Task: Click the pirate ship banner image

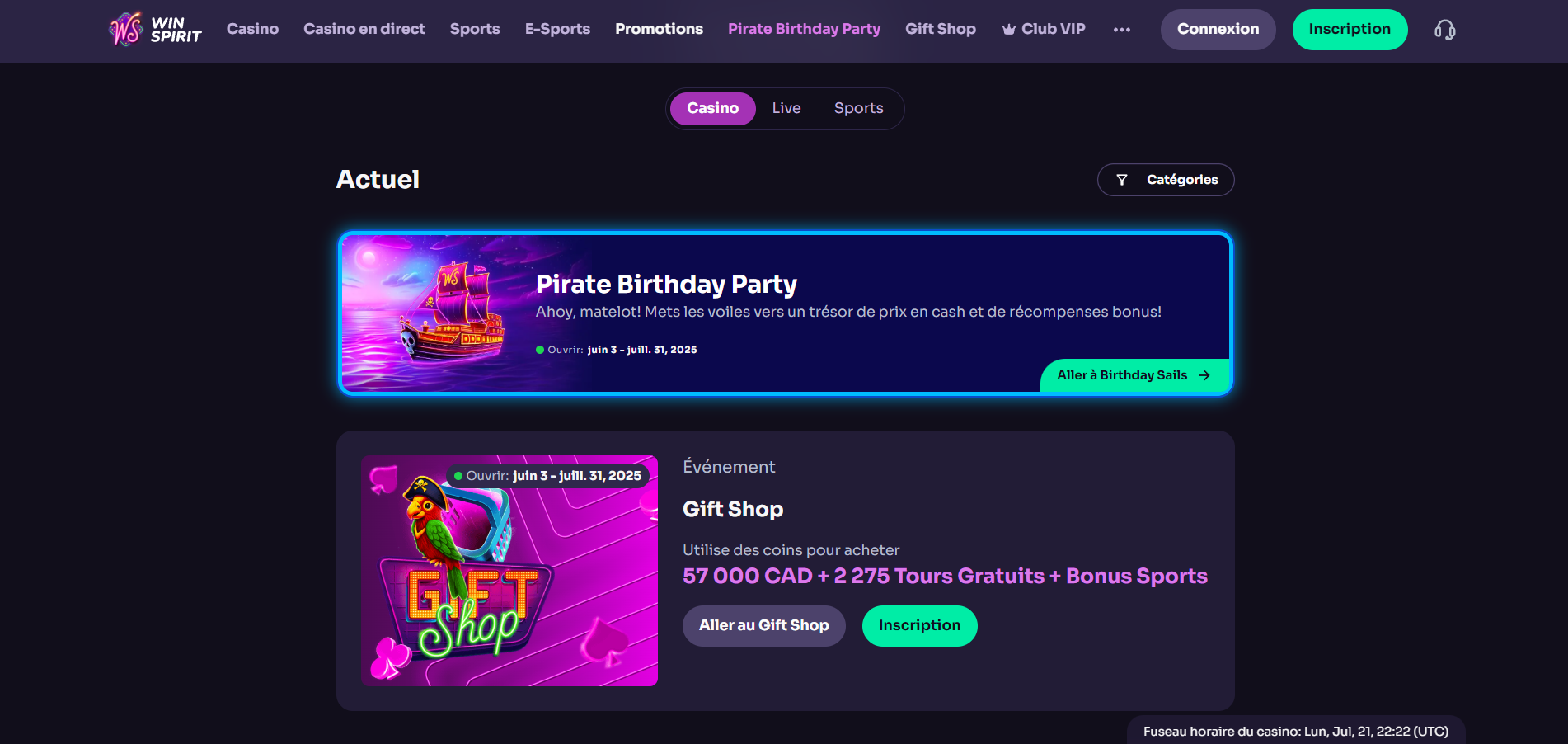Action: [437, 313]
